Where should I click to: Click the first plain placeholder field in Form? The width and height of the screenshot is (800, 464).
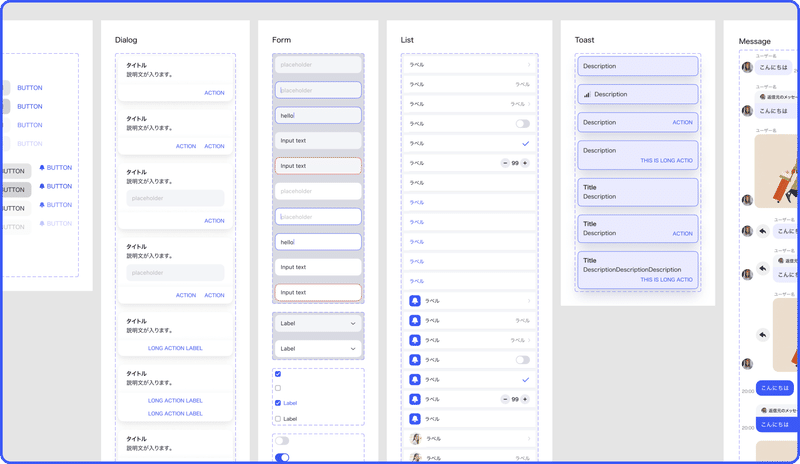click(x=318, y=65)
